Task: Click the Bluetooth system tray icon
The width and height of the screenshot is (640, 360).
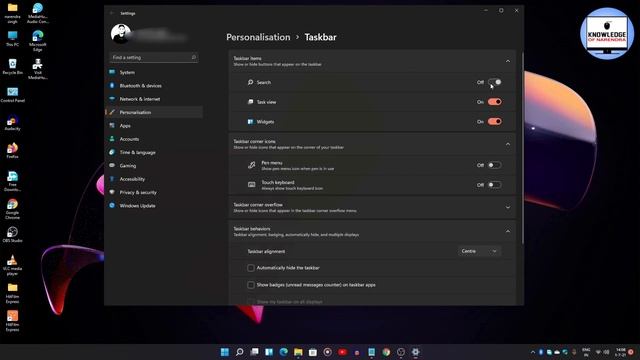Action: coord(541,352)
